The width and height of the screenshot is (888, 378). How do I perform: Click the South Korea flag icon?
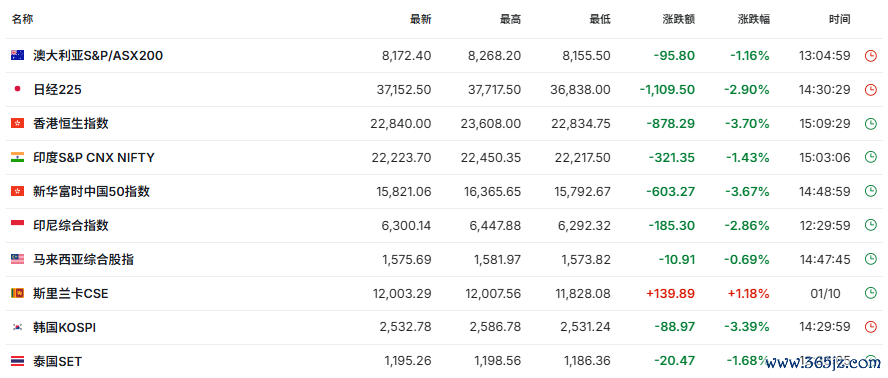pyautogui.click(x=17, y=328)
